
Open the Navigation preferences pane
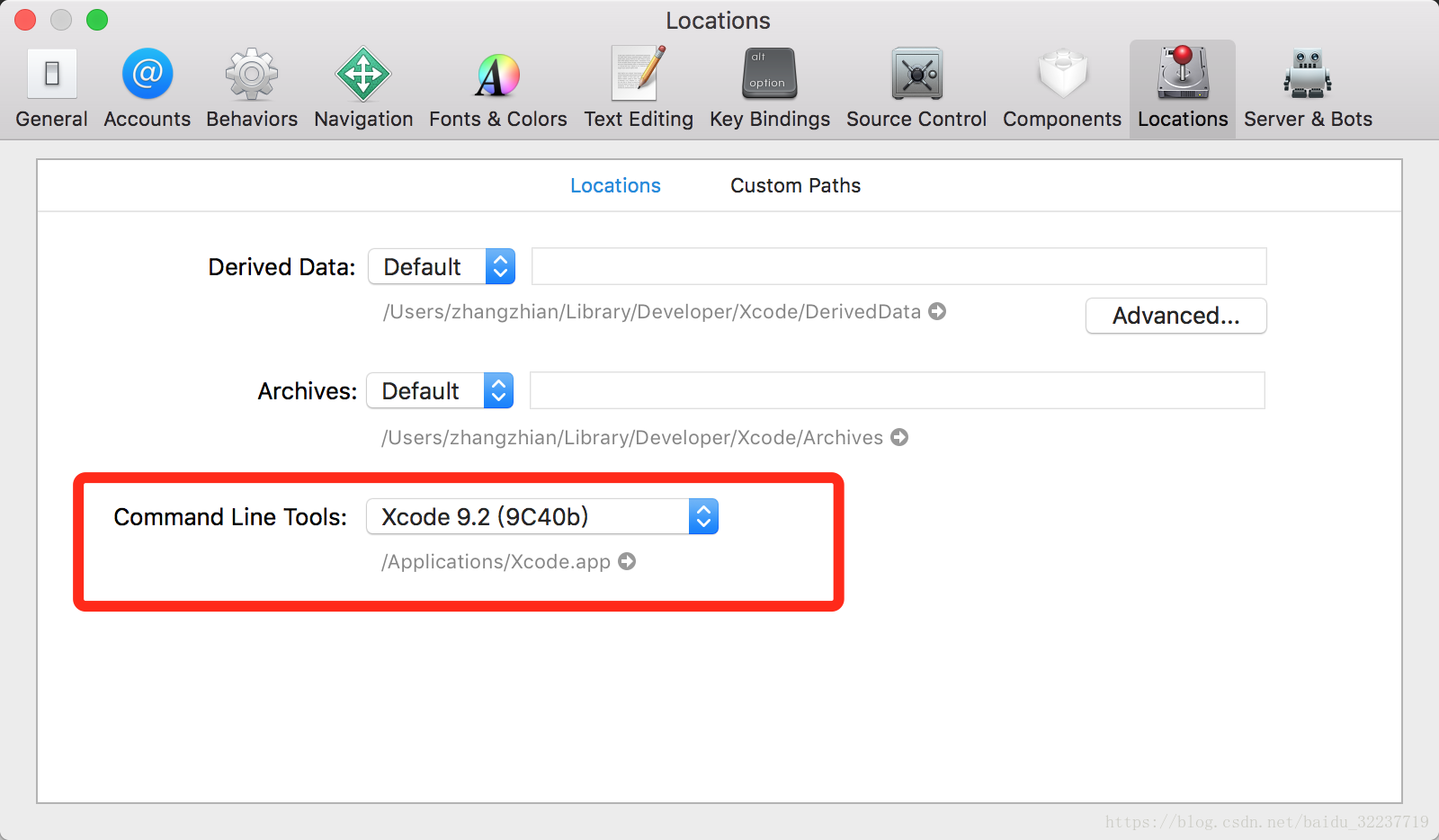[363, 88]
